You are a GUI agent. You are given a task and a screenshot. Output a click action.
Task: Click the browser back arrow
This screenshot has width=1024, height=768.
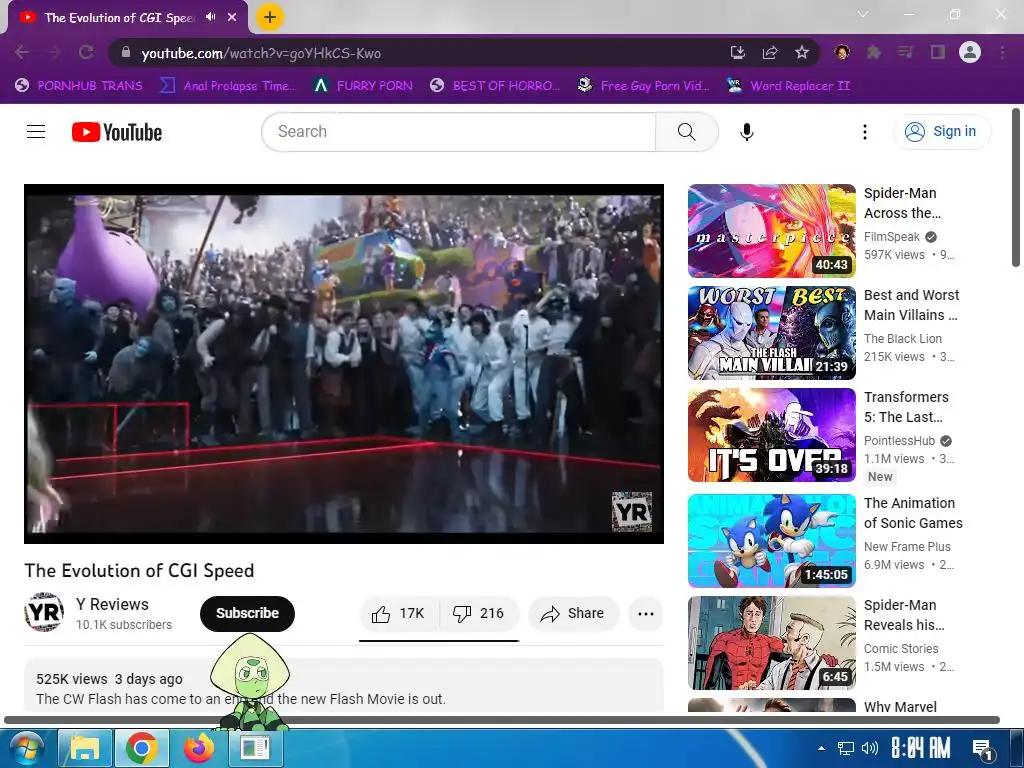click(x=22, y=52)
